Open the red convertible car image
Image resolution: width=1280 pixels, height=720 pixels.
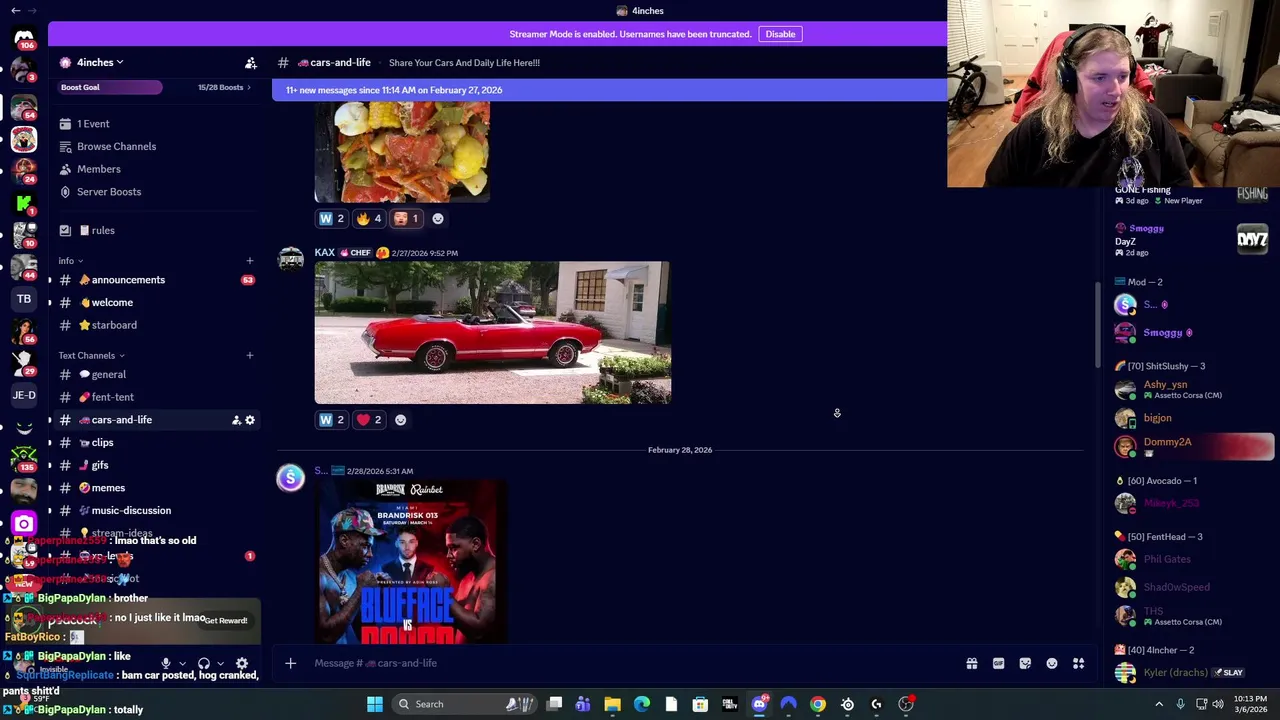point(493,333)
